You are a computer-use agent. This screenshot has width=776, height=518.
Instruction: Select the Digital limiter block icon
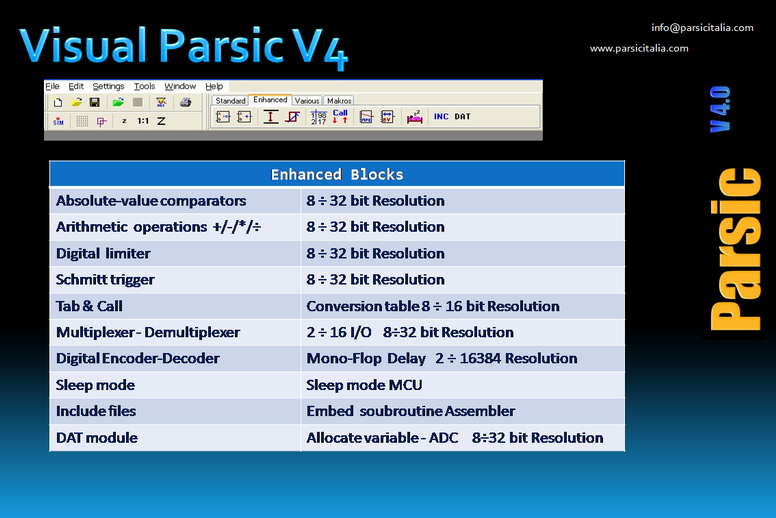(271, 117)
